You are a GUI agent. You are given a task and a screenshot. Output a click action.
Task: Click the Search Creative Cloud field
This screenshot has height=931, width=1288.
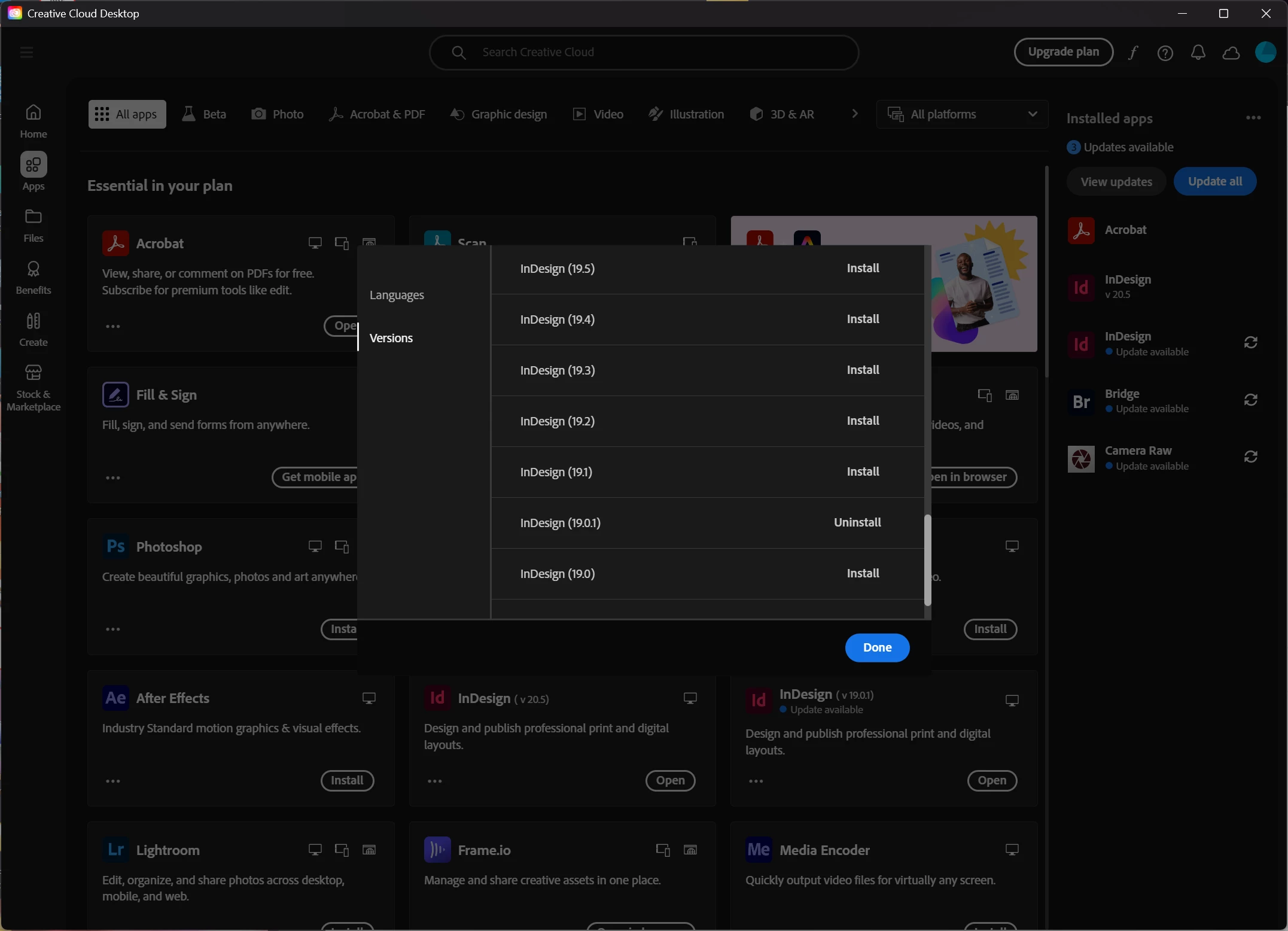(644, 53)
